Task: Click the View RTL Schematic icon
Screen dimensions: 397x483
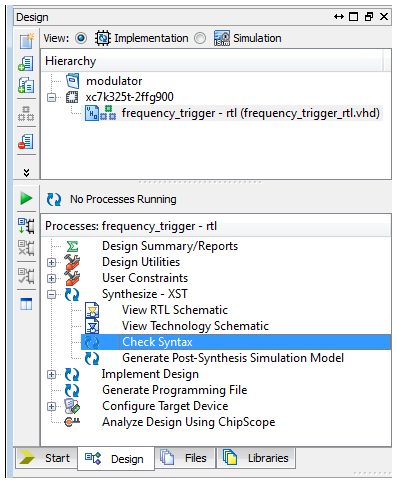Action: pyautogui.click(x=92, y=310)
